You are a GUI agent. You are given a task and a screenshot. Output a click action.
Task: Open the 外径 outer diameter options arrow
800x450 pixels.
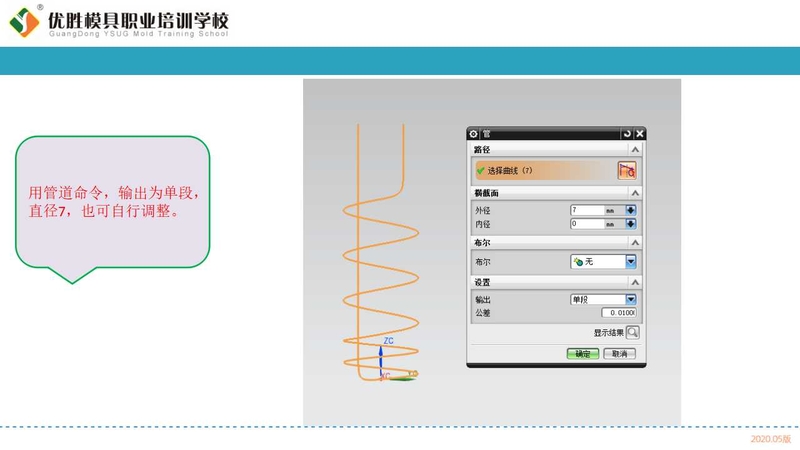point(631,210)
